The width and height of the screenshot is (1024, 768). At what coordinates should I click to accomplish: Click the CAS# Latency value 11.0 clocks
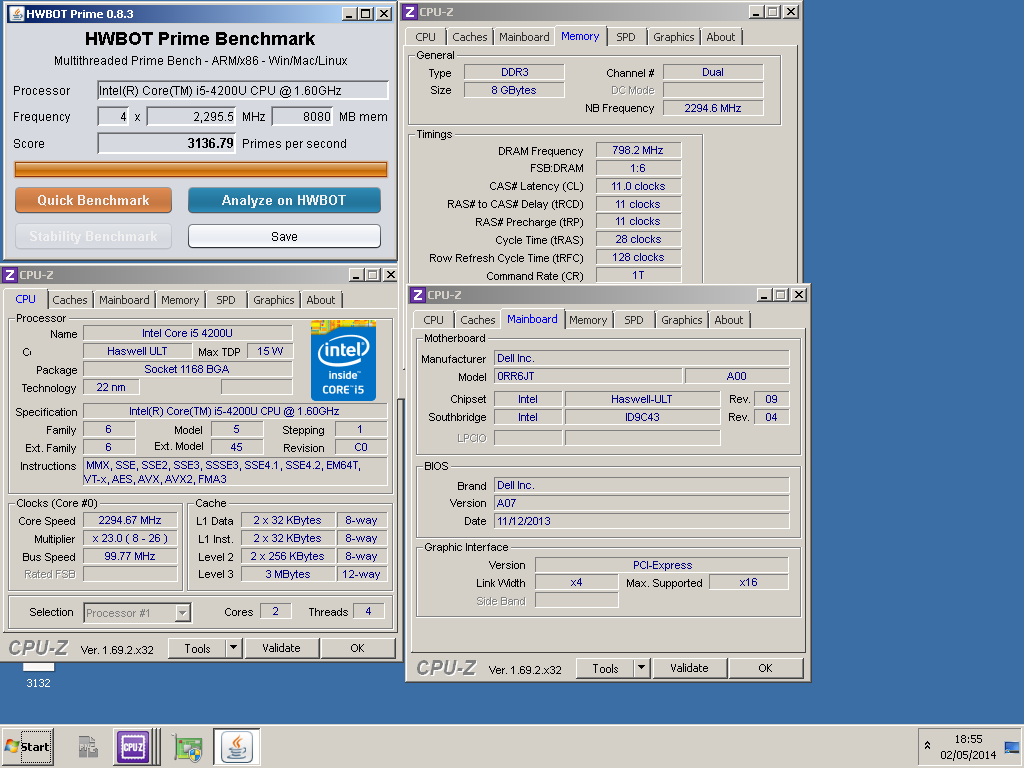pos(638,186)
